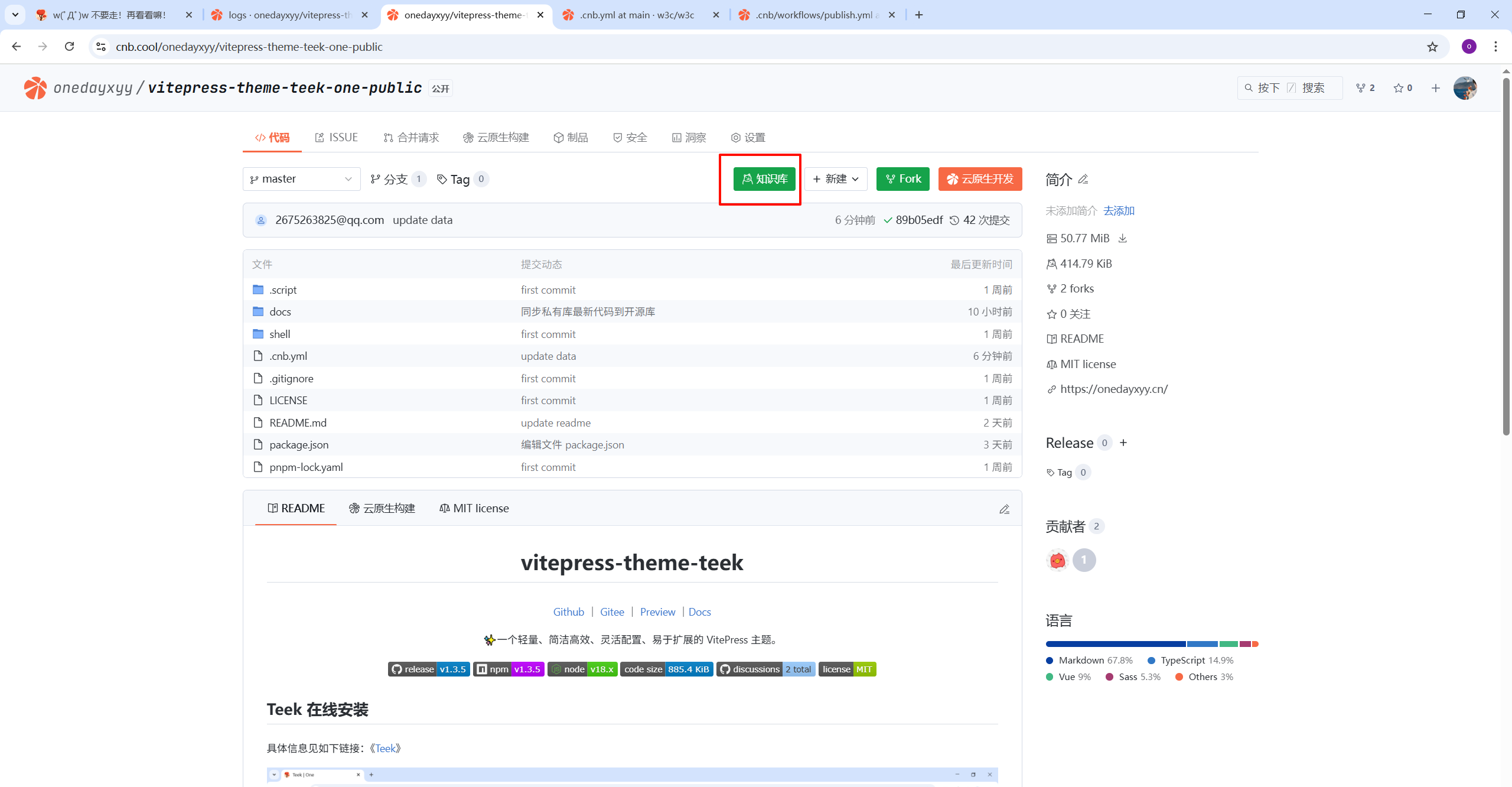The image size is (1512, 787).
Task: Open pnpm-lock.yaml file
Action: [x=306, y=467]
